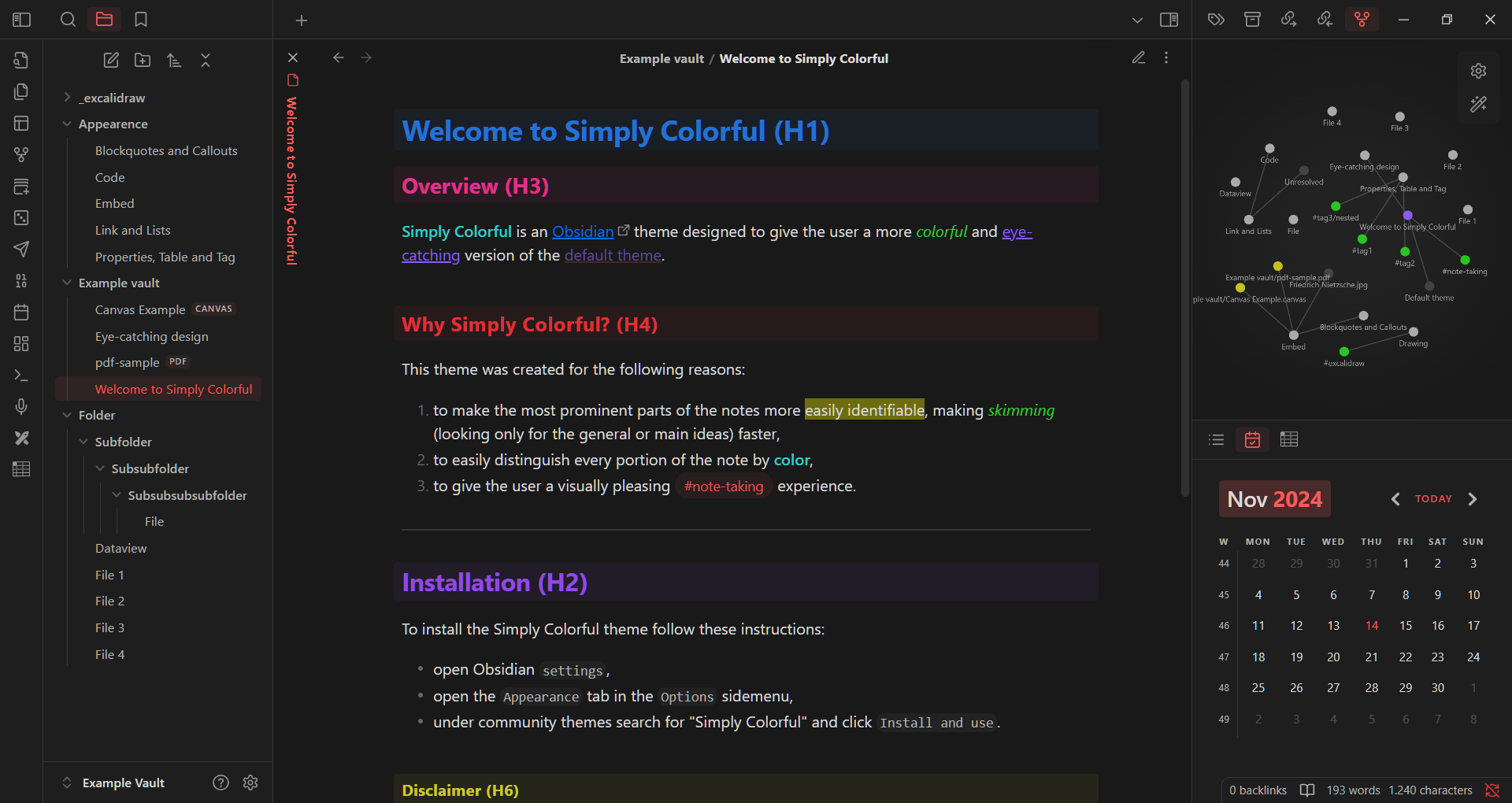Open the calendar ribbon icon
1512x803 pixels.
coord(21,313)
